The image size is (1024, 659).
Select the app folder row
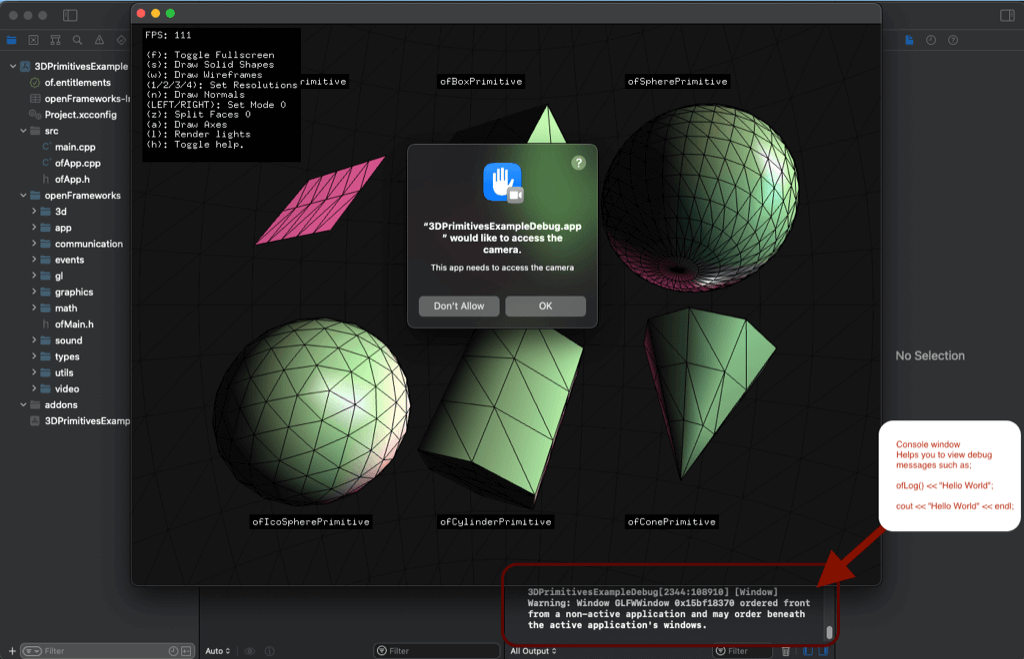(x=63, y=228)
